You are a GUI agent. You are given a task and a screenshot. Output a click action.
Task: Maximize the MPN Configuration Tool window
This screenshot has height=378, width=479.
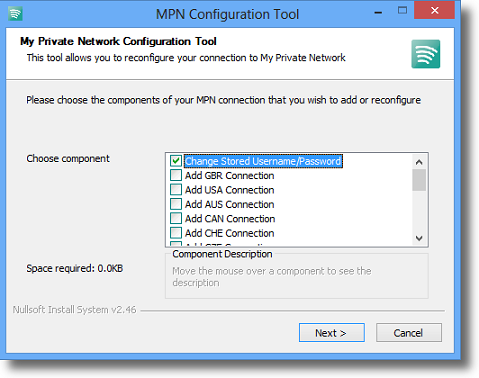tap(402, 11)
